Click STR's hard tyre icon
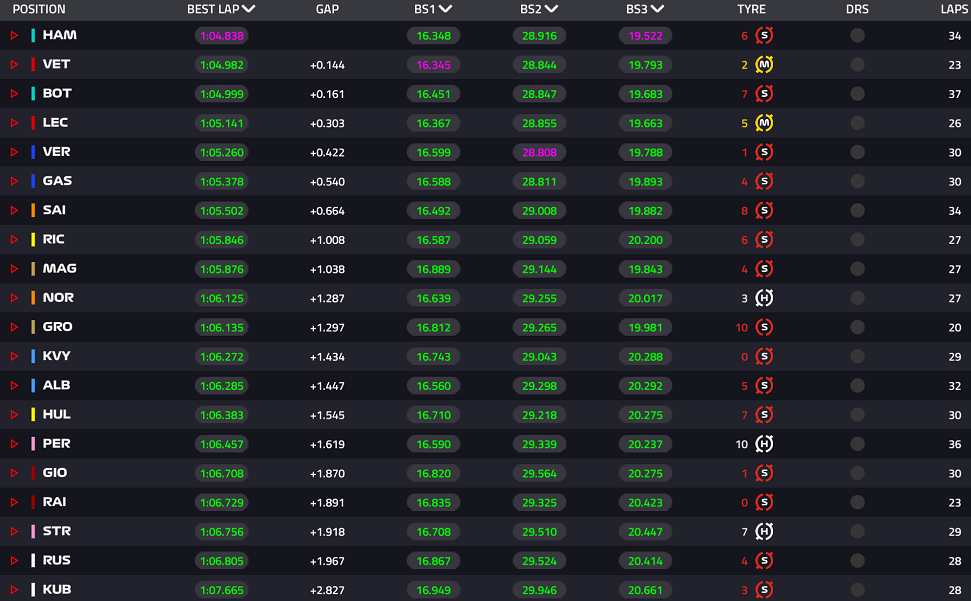Screen dimensions: 971x601 pos(764,532)
